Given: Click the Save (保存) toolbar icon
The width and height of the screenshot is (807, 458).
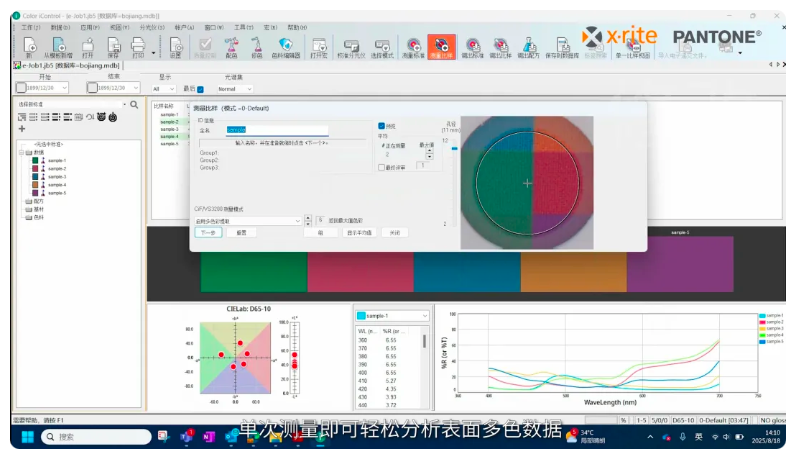Looking at the screenshot, I should (113, 46).
